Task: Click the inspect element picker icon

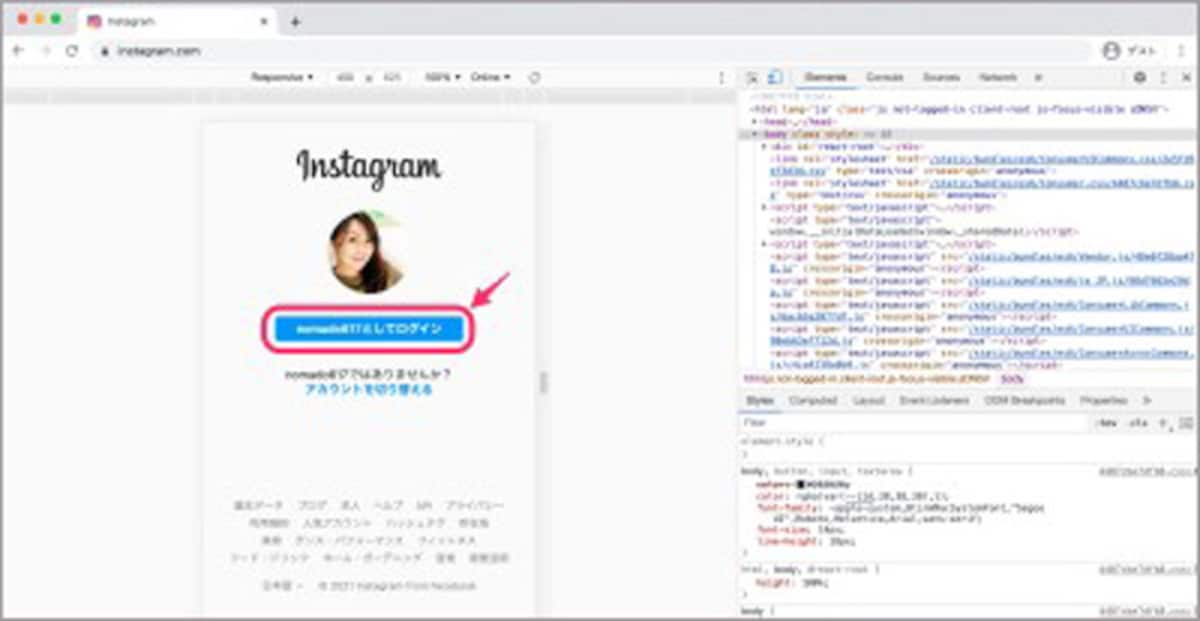Action: click(x=753, y=77)
